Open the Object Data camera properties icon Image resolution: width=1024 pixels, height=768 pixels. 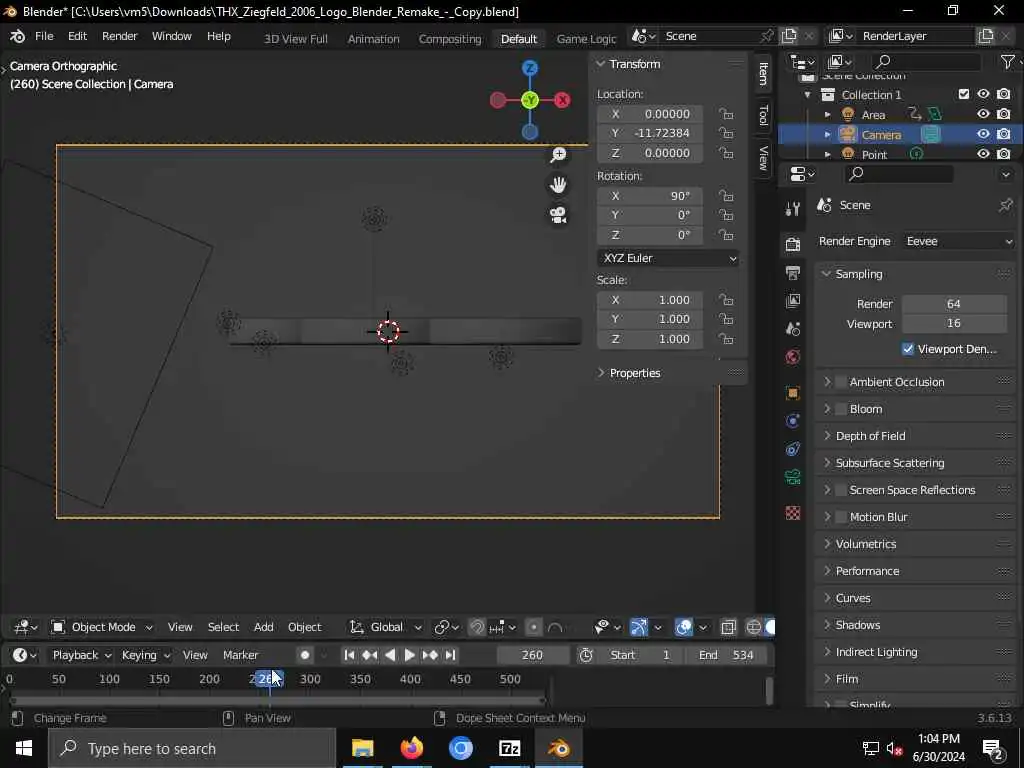793,477
